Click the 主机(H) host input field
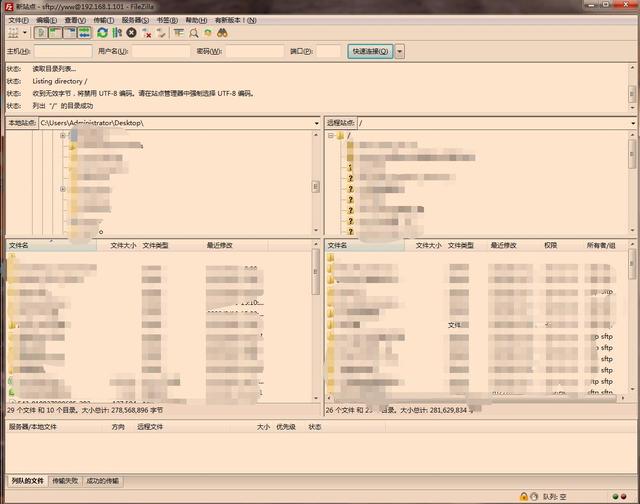The width and height of the screenshot is (640, 504). click(x=63, y=51)
